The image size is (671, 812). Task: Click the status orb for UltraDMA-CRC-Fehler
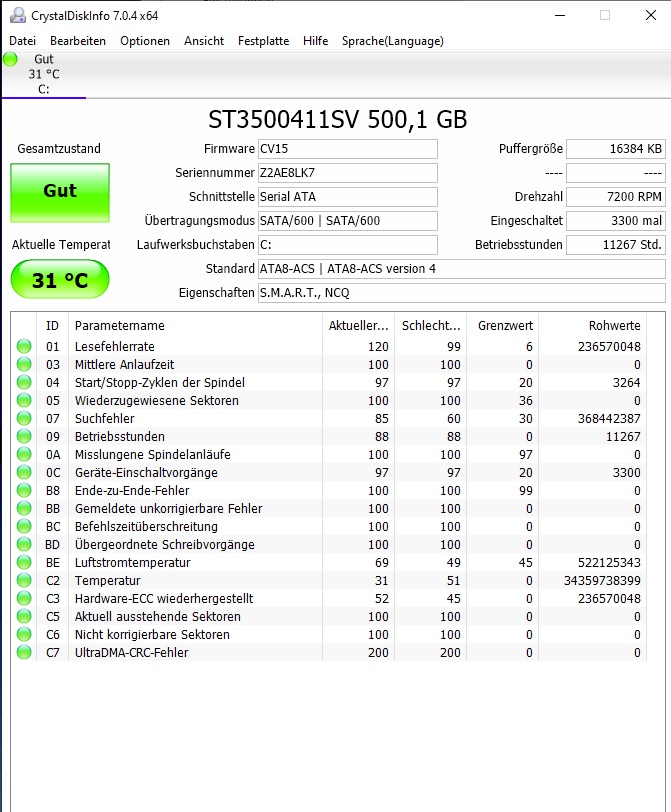click(24, 652)
